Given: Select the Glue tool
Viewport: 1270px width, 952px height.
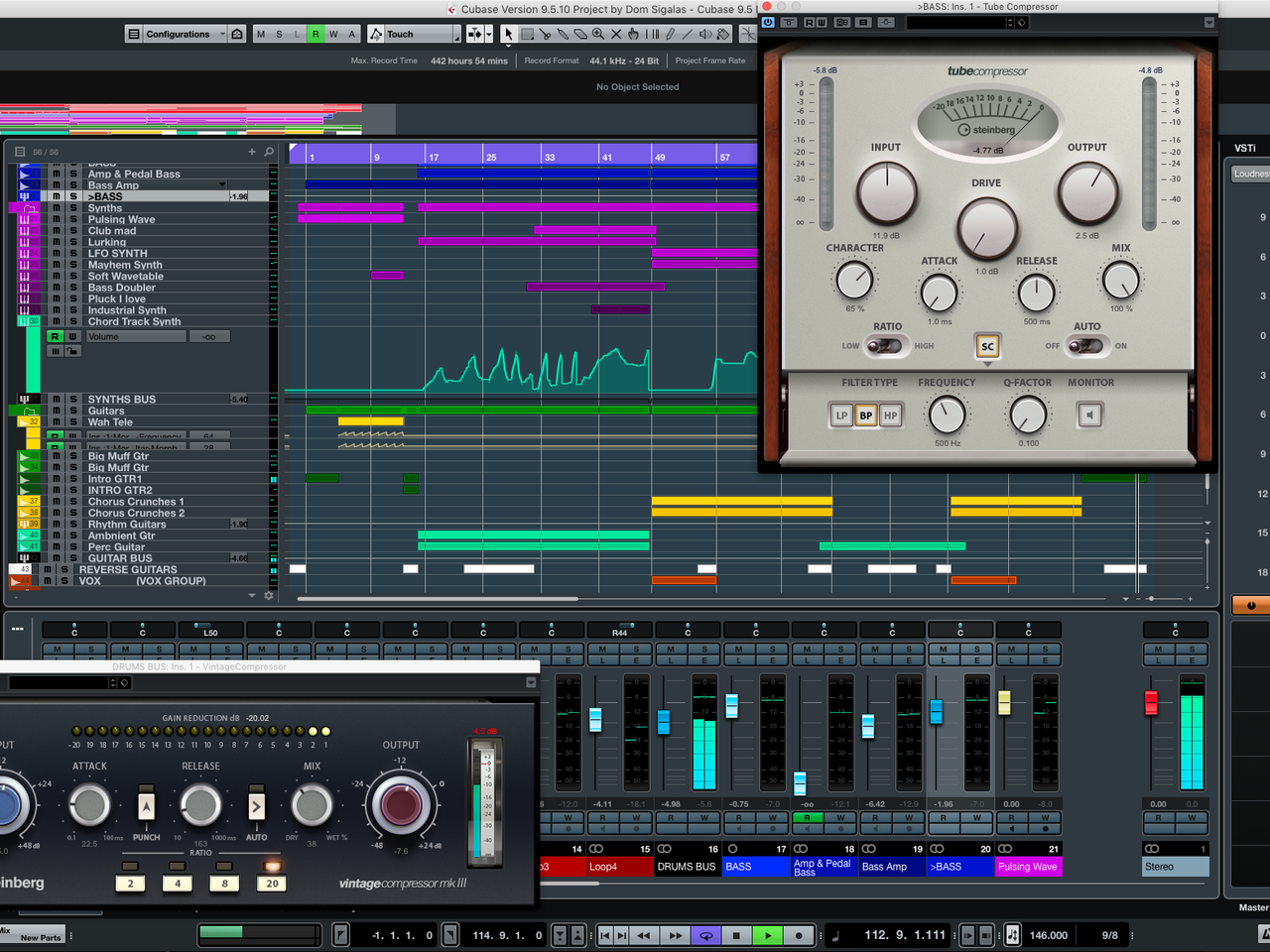Looking at the screenshot, I should tap(563, 34).
